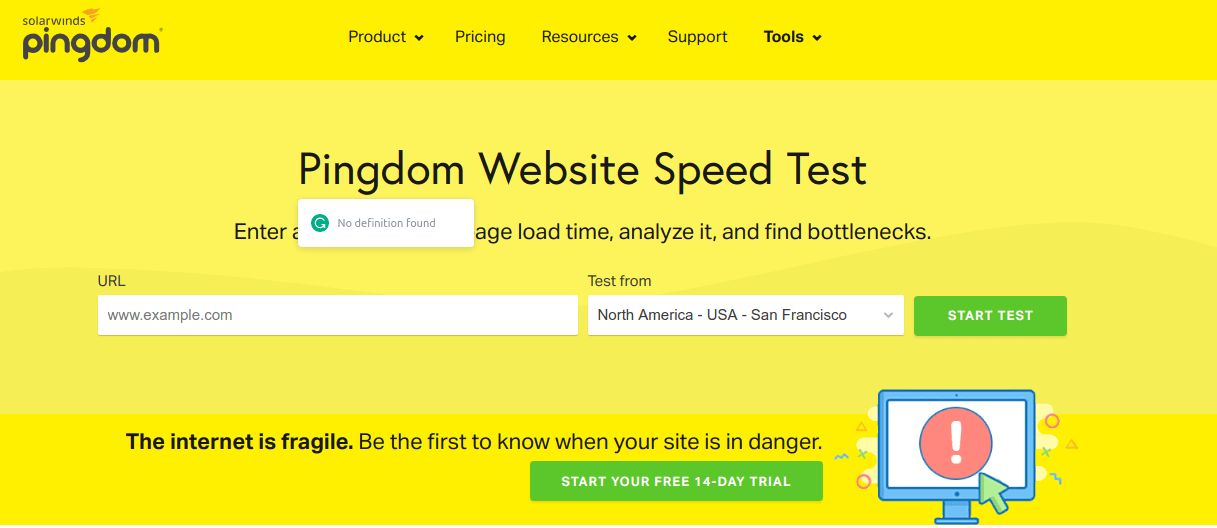Go to the Pricing page

(480, 37)
